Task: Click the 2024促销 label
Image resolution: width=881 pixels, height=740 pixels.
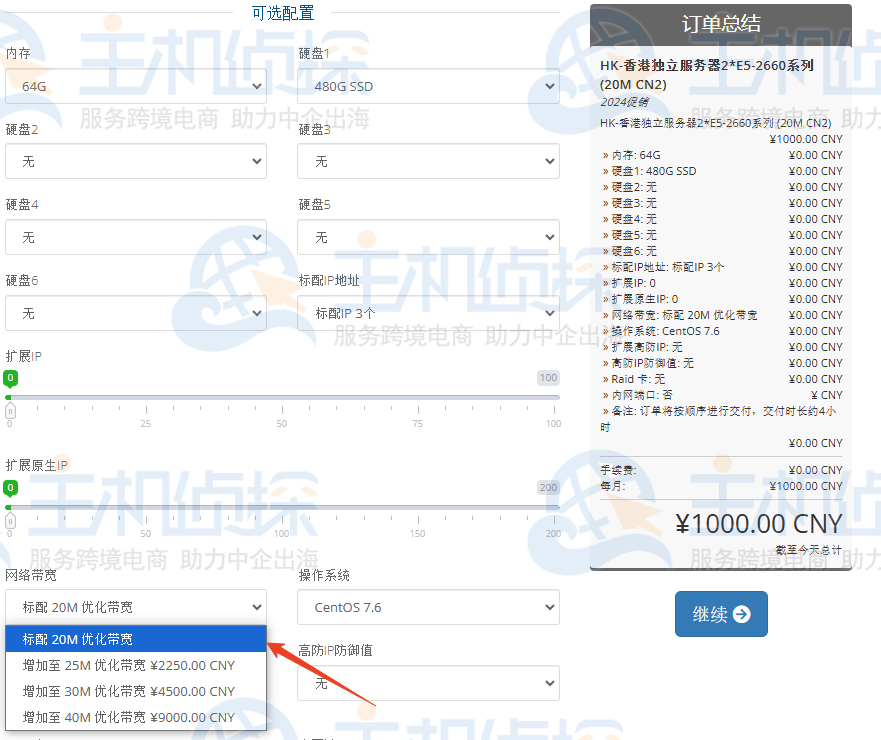Action: point(624,102)
